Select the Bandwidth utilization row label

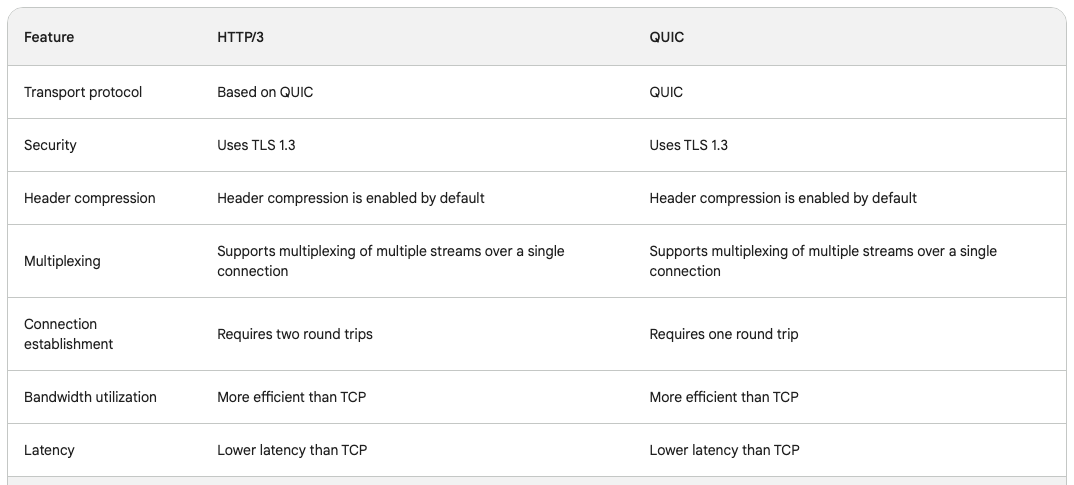(x=90, y=397)
